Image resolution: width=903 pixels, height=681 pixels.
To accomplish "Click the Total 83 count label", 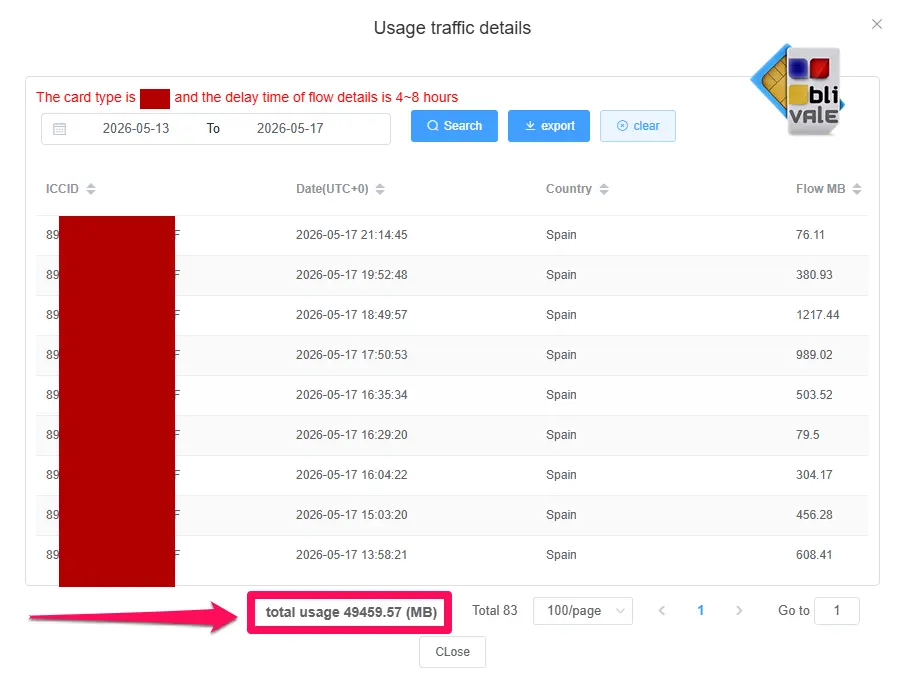I will [x=495, y=610].
